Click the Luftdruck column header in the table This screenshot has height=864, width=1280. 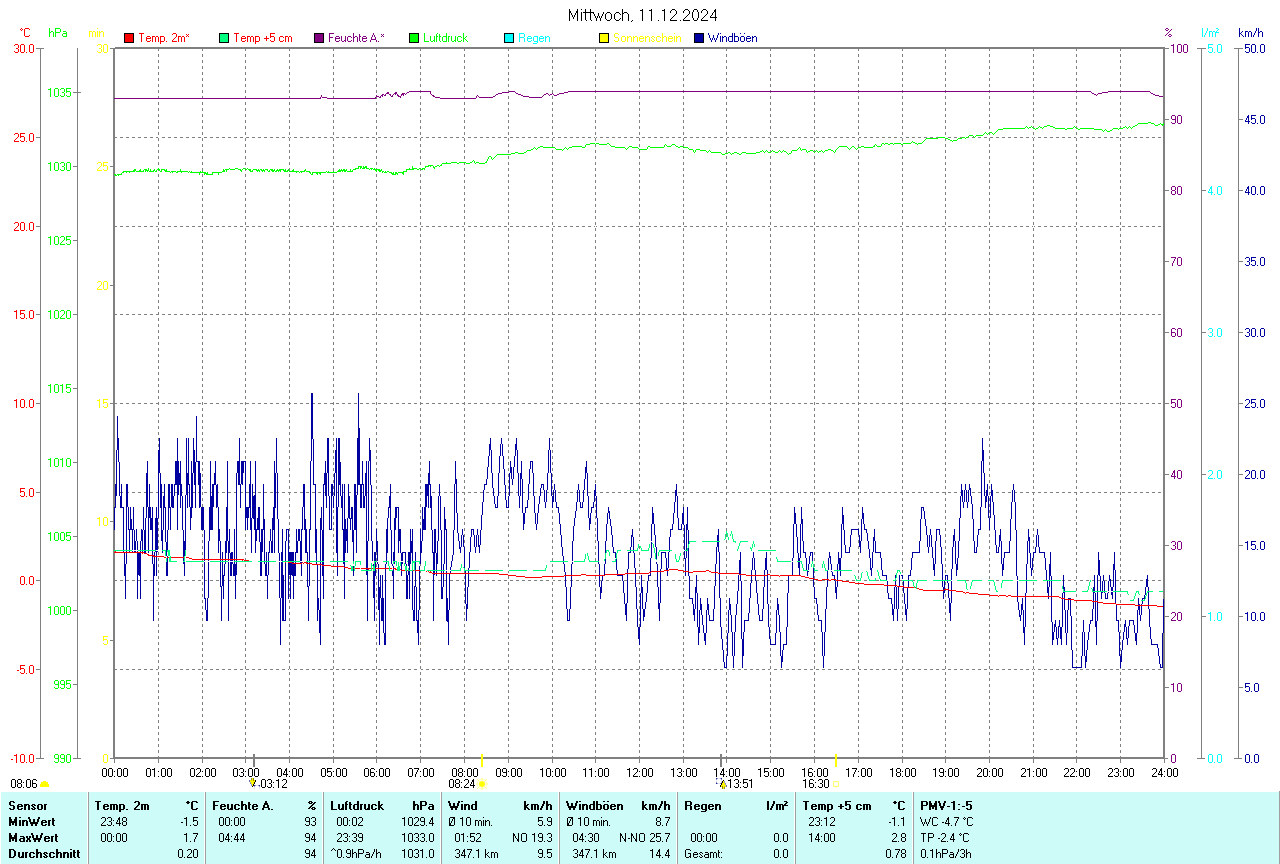(x=357, y=806)
